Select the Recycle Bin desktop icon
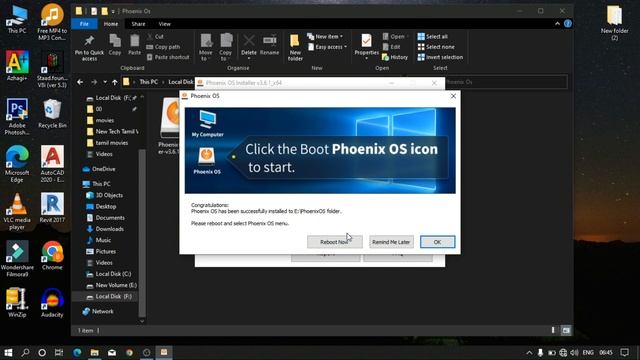This screenshot has width=640, height=360. [52, 114]
